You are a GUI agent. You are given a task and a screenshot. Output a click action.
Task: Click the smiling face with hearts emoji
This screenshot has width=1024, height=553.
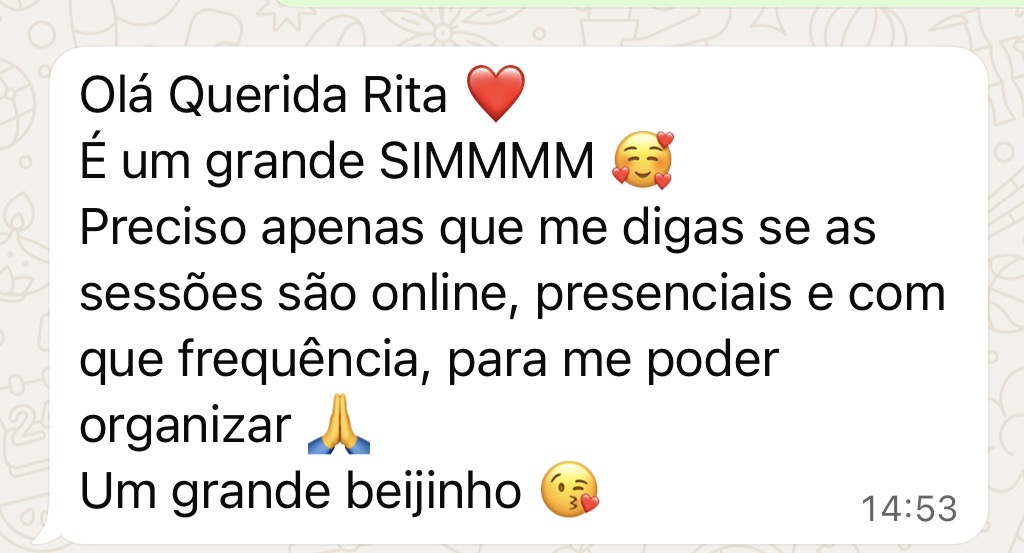[643, 161]
